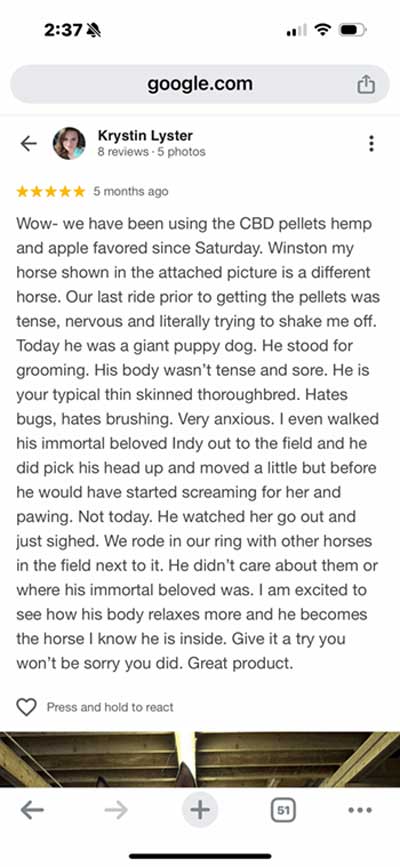Navigate back with browser back arrow
This screenshot has height=867, width=400.
(x=32, y=810)
